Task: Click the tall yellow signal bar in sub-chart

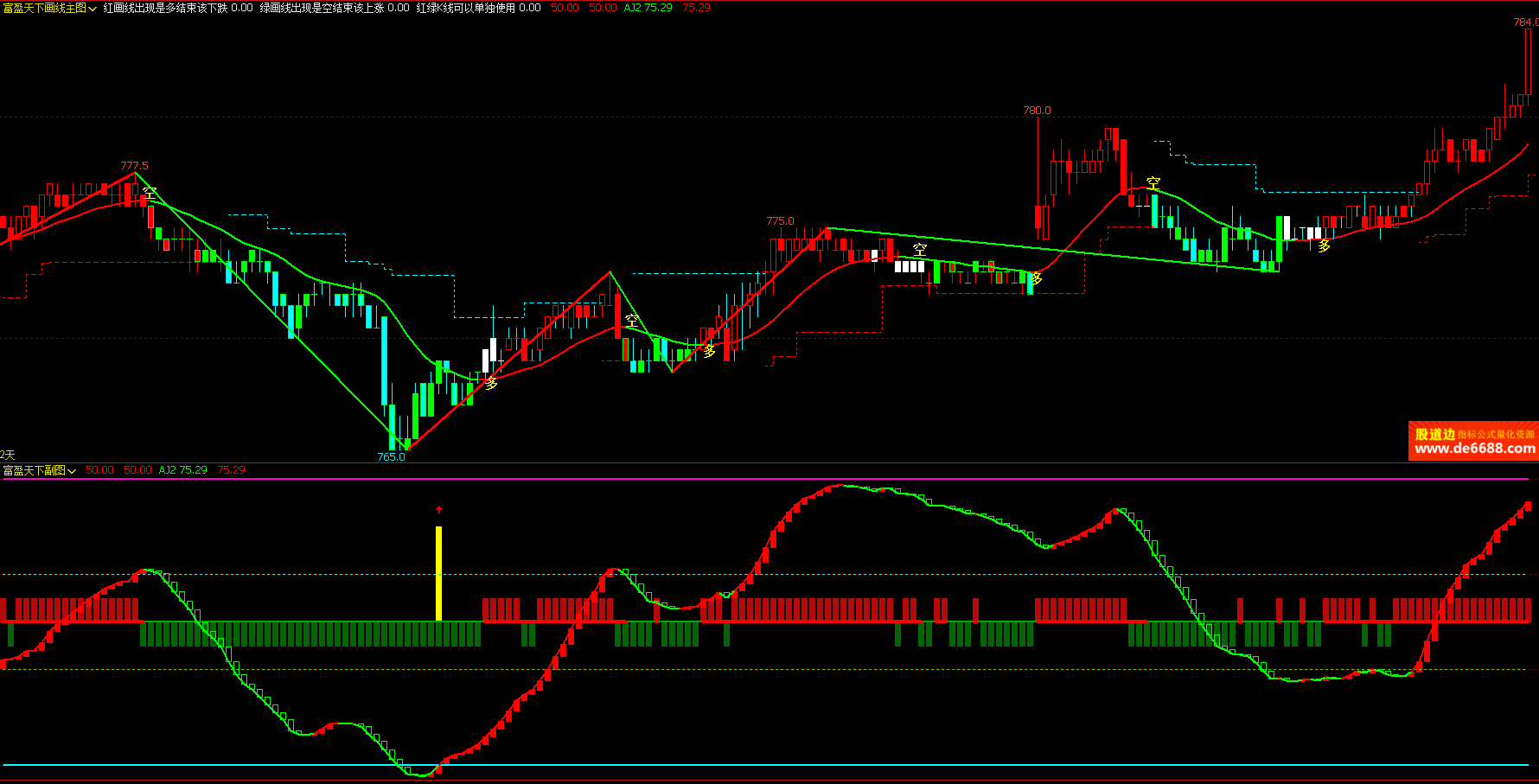Action: coord(438,573)
